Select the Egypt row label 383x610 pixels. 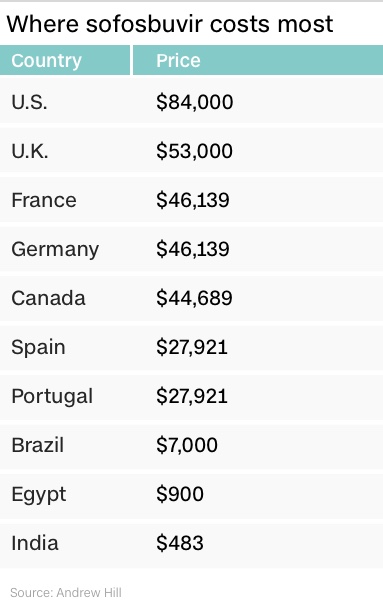(x=39, y=495)
